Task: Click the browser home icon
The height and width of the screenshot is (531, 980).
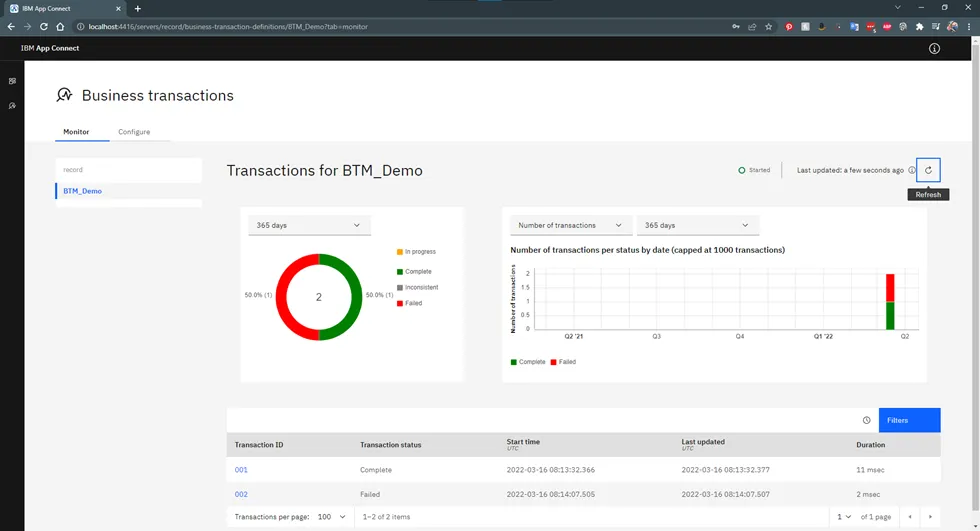Action: (60, 27)
